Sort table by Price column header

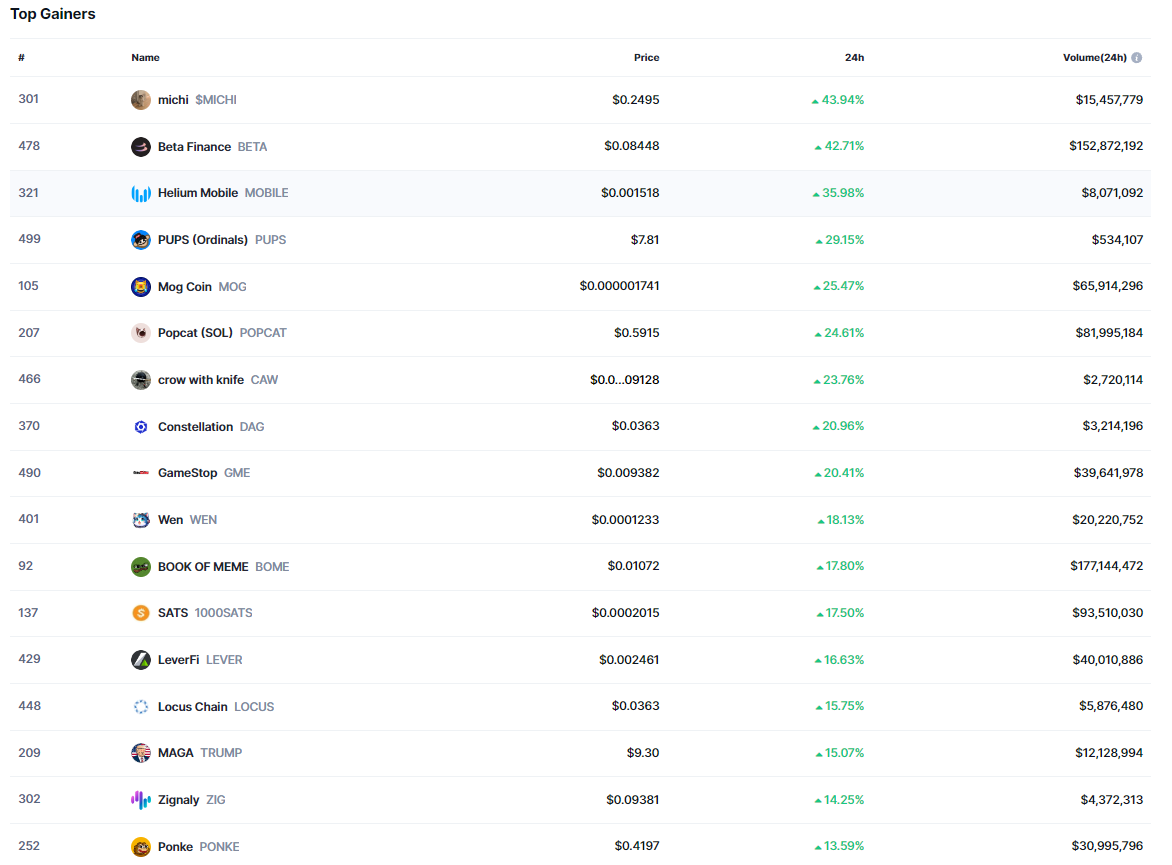pos(646,58)
